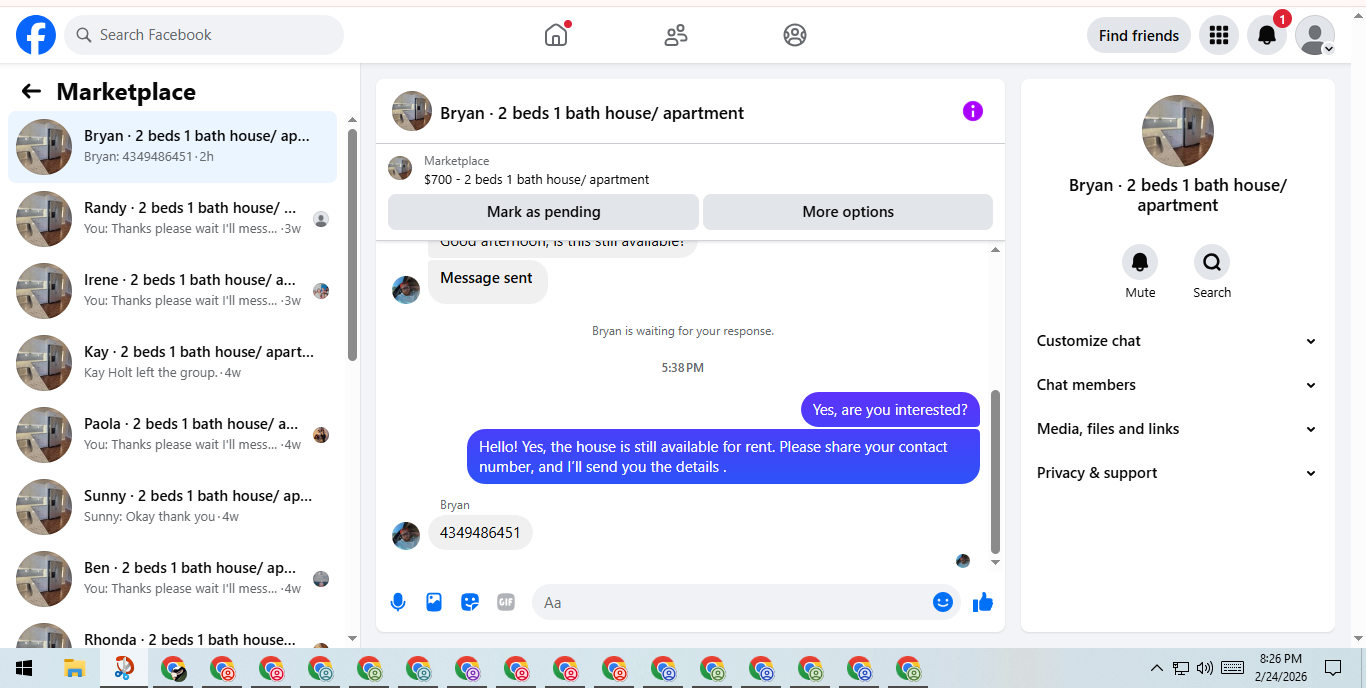
Task: Expand the Privacy & support section
Action: click(x=1178, y=473)
